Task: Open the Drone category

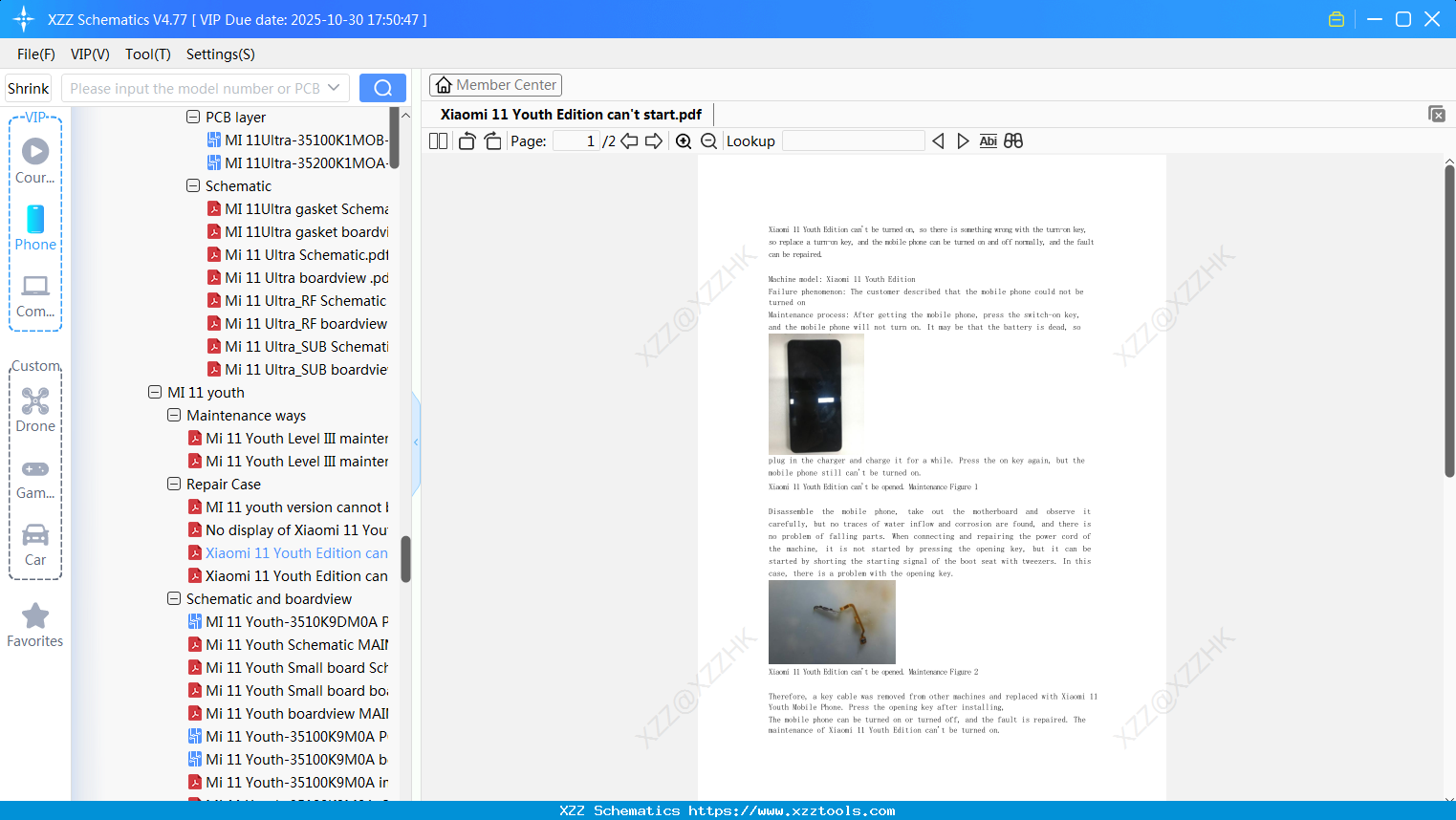Action: 35,410
